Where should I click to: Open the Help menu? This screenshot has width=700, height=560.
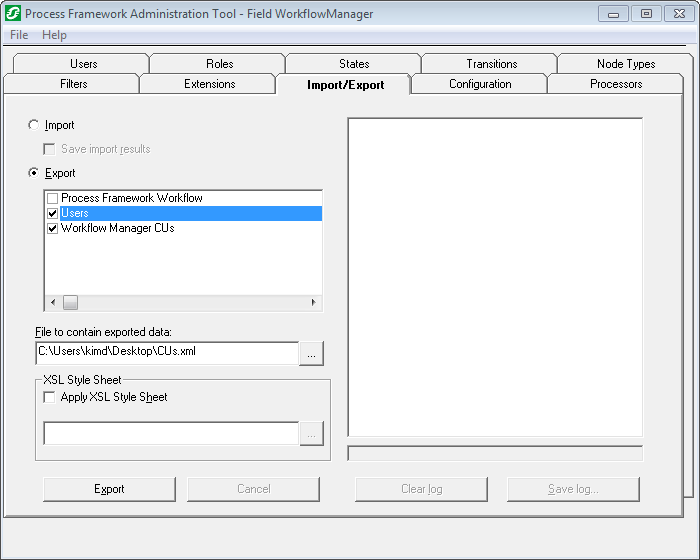tap(54, 35)
